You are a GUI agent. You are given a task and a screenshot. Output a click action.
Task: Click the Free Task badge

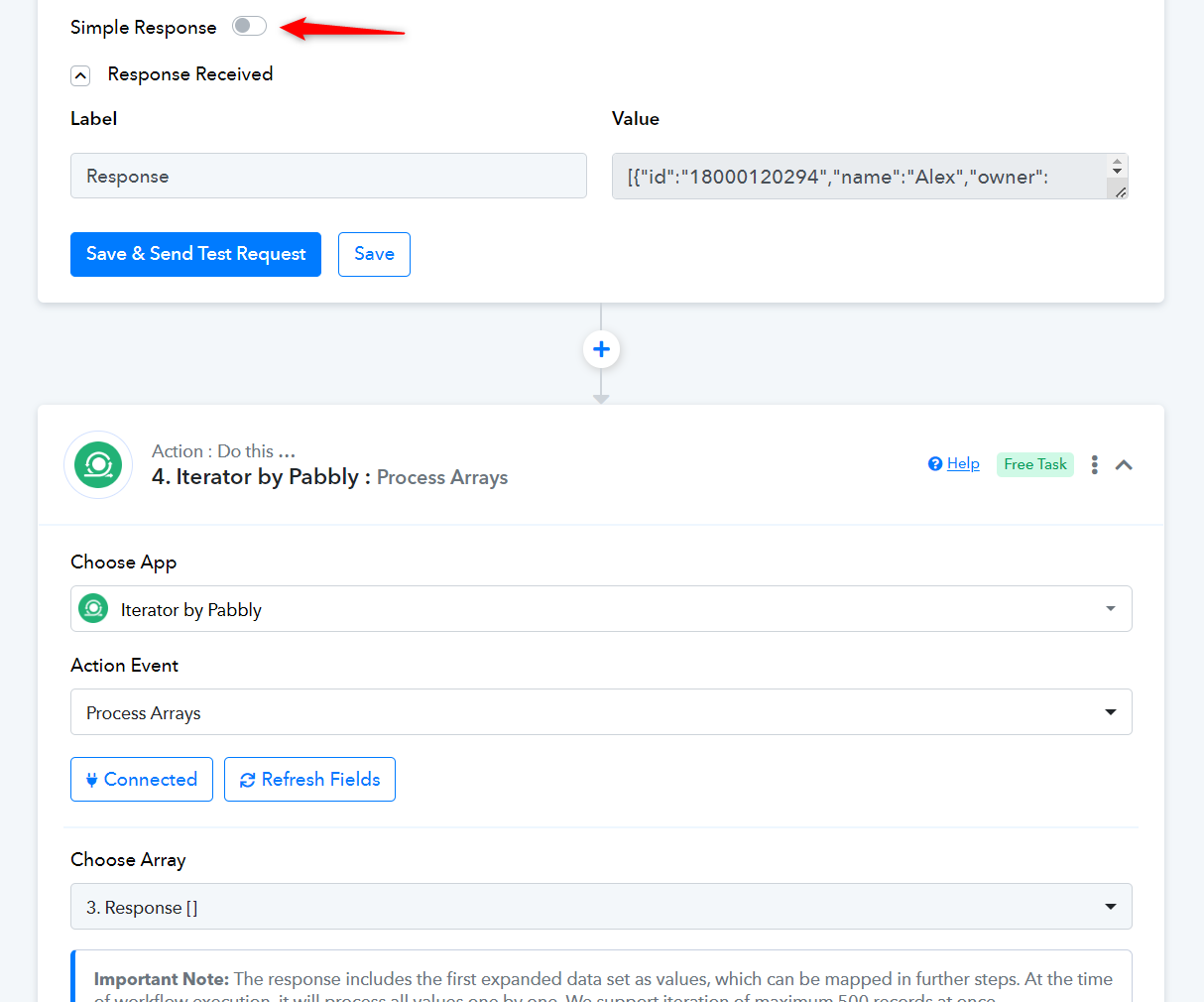pos(1034,464)
